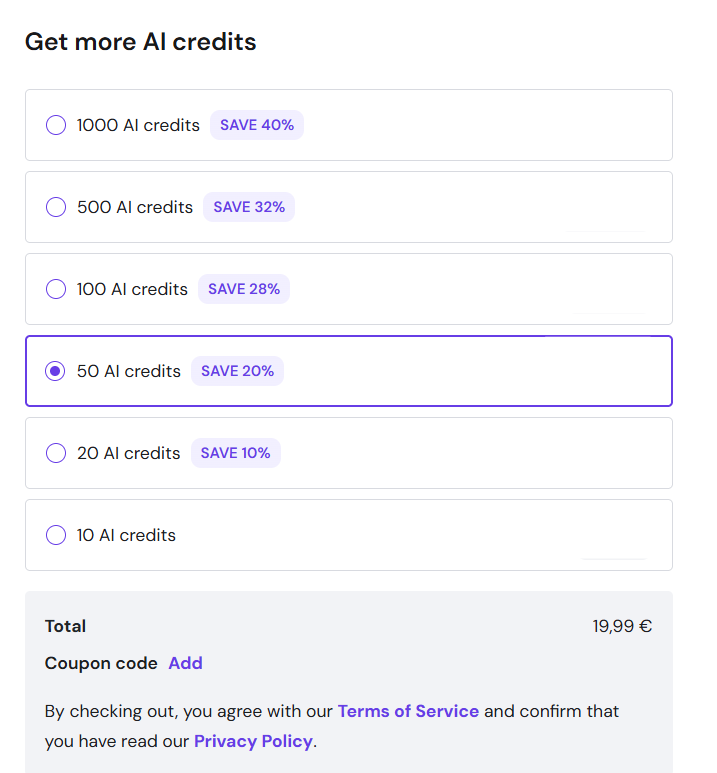Image resolution: width=717 pixels, height=773 pixels.
Task: Select the 500 AI credits radio button
Action: pos(56,207)
